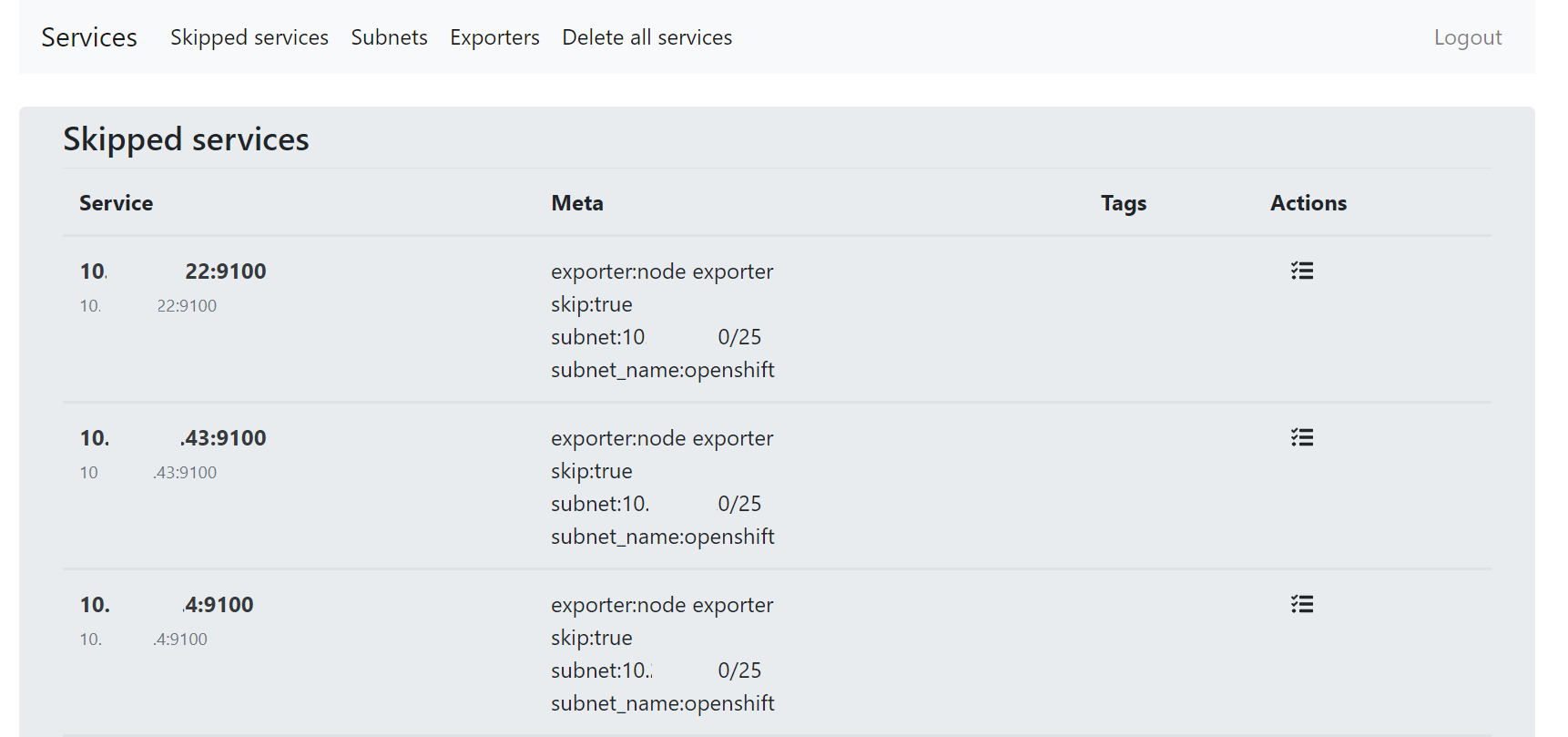Click exporter:node exporter in the 22:9100 row

[x=662, y=271]
